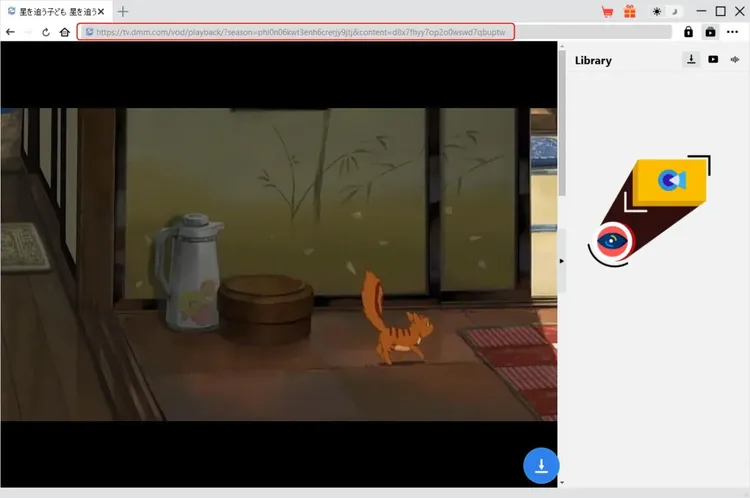The image size is (750, 498).
Task: Click the blue floating download button
Action: pyautogui.click(x=541, y=465)
